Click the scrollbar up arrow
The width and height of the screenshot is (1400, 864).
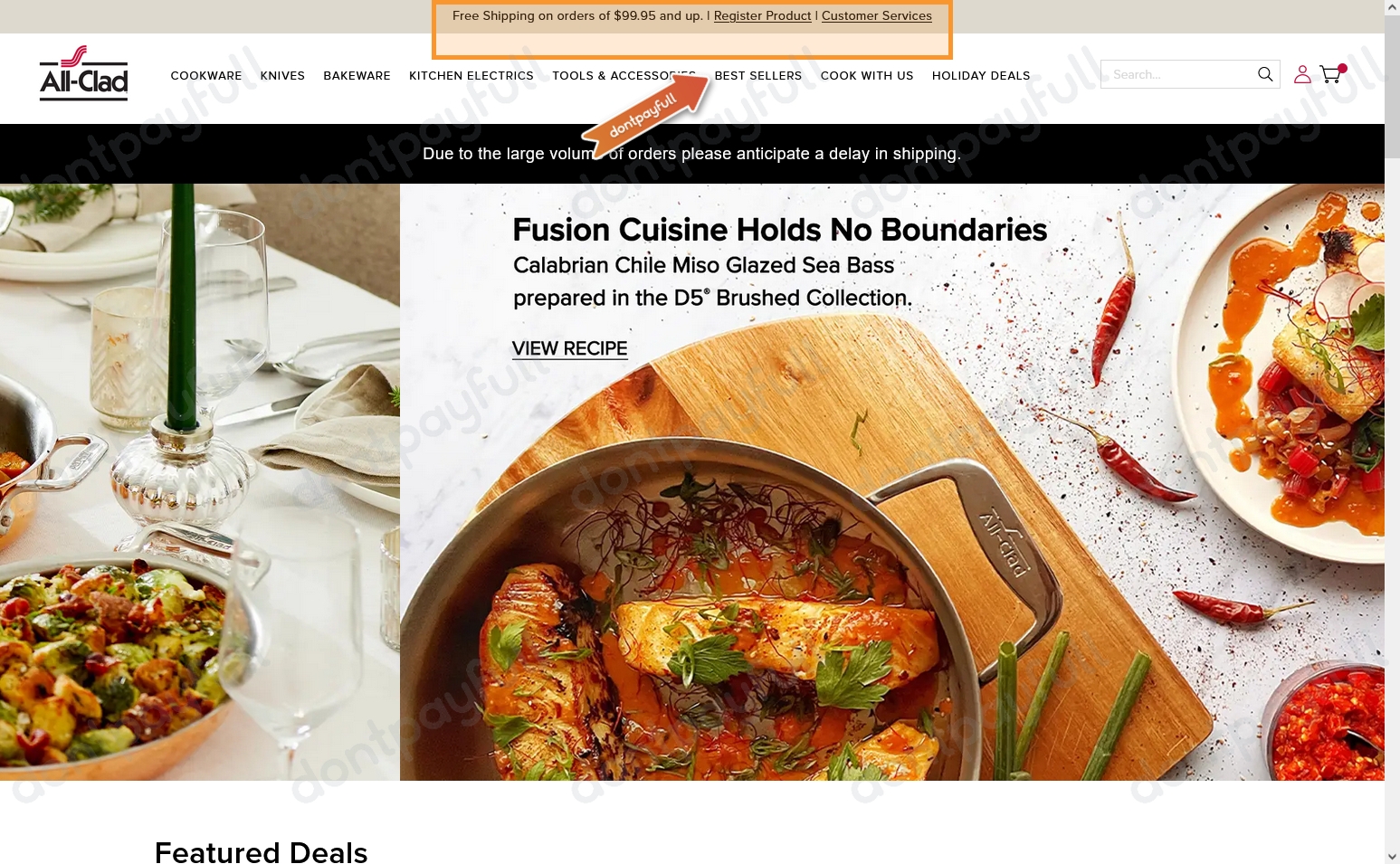1392,7
